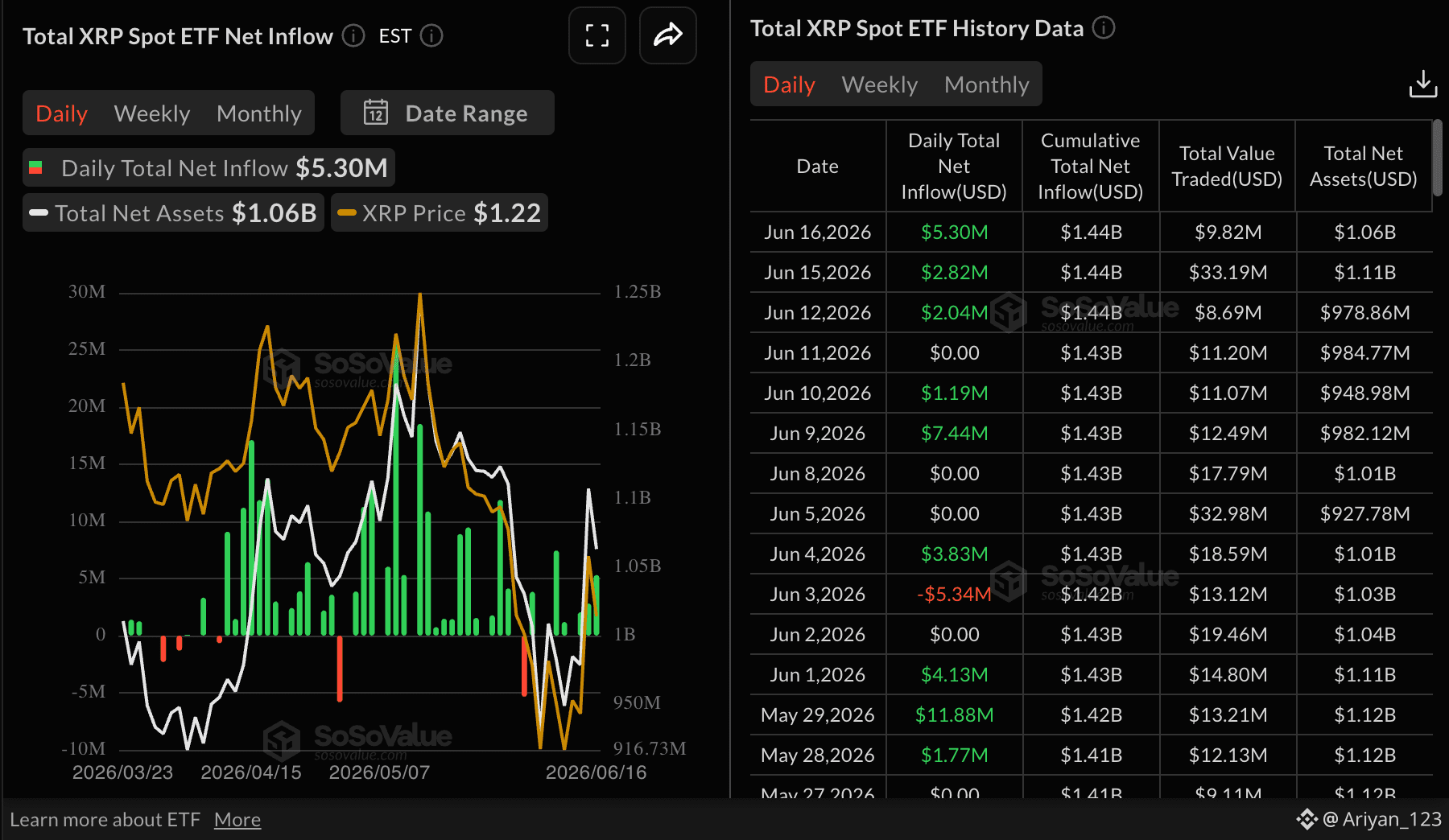Click the red-green Daily Total Net Inflow swatch
Viewport: 1449px width, 840px height.
(35, 167)
